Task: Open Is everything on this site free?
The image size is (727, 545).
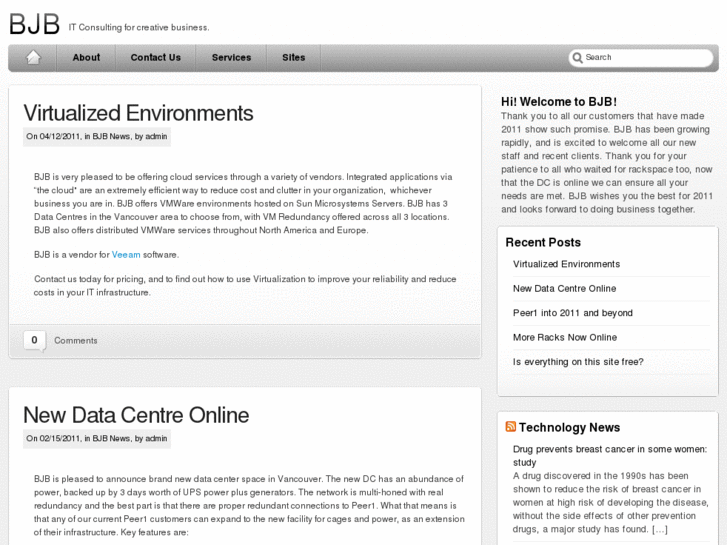Action: pos(578,362)
